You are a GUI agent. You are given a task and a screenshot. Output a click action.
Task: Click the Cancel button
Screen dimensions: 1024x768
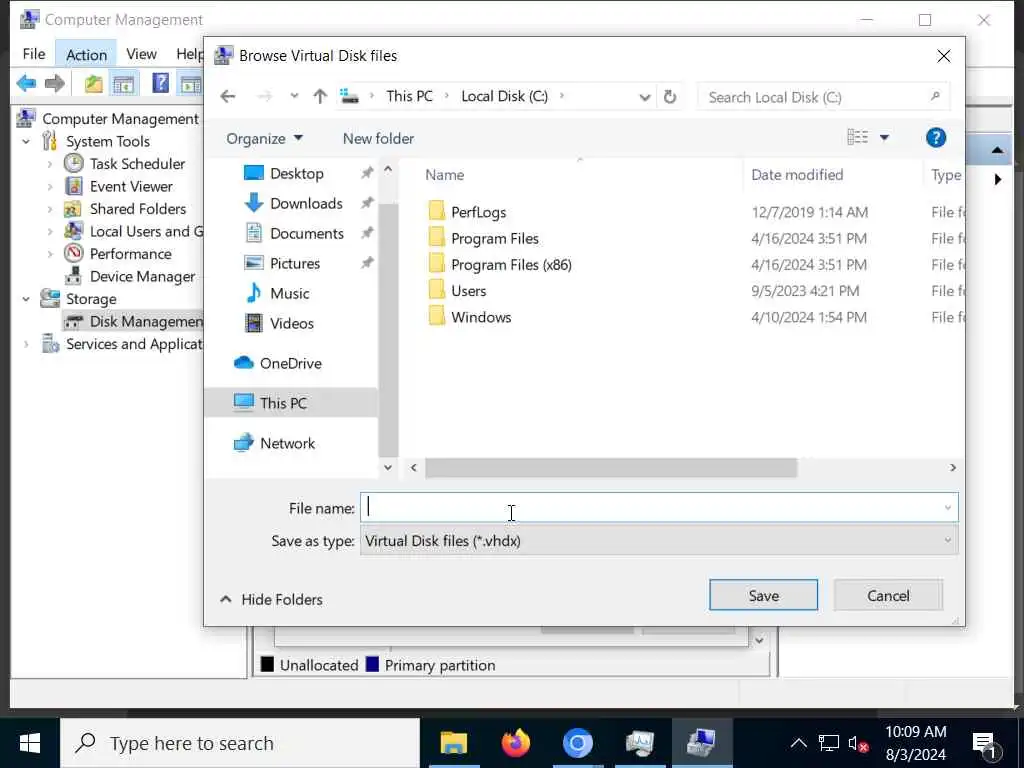(888, 596)
